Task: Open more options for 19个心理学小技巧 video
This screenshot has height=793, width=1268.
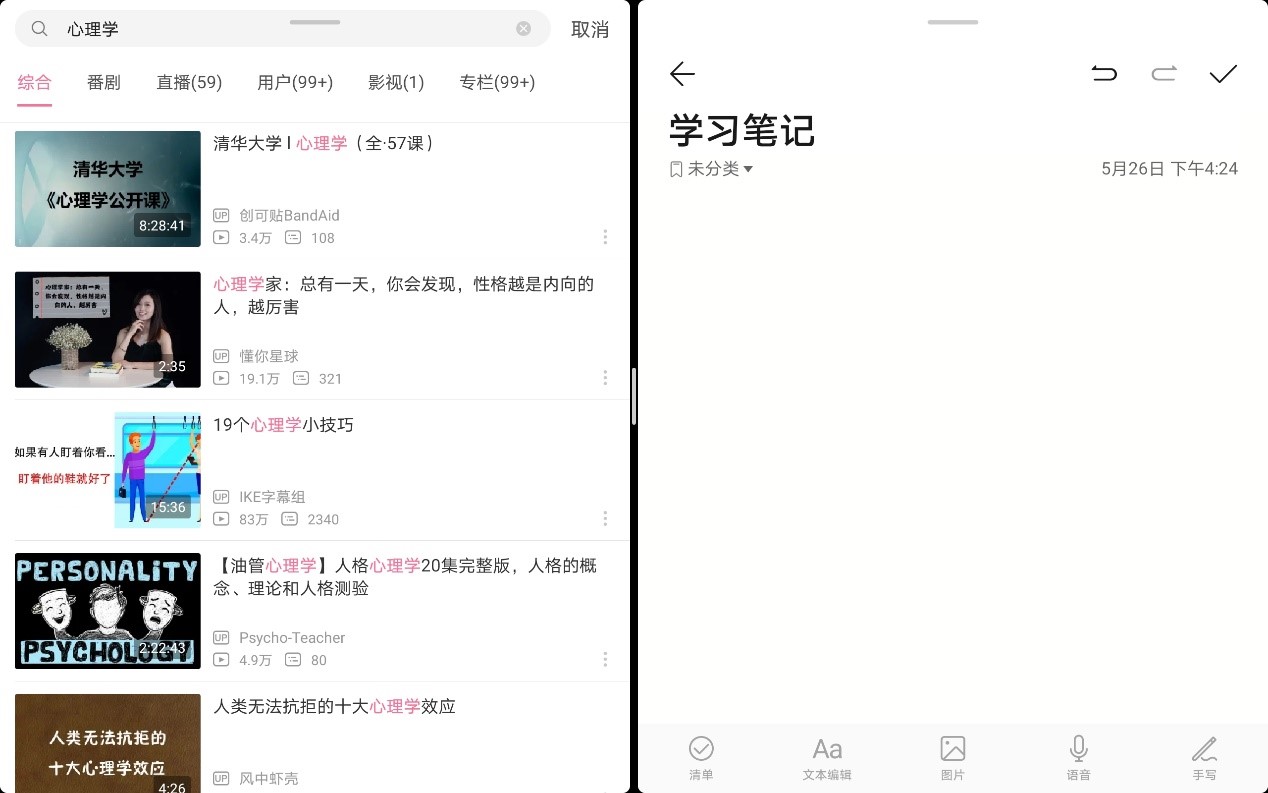Action: [x=605, y=519]
